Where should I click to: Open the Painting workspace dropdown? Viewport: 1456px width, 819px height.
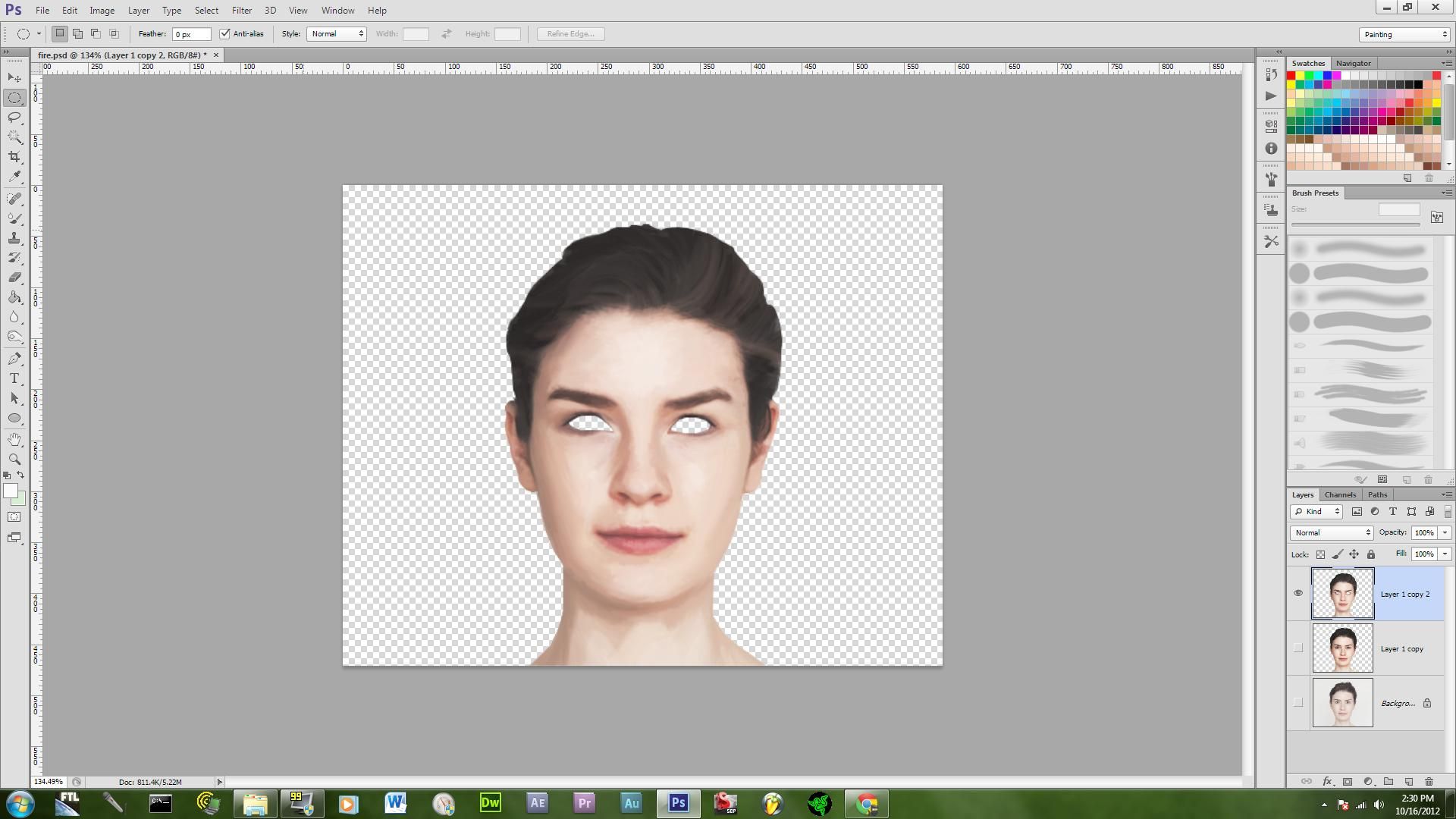click(x=1404, y=34)
